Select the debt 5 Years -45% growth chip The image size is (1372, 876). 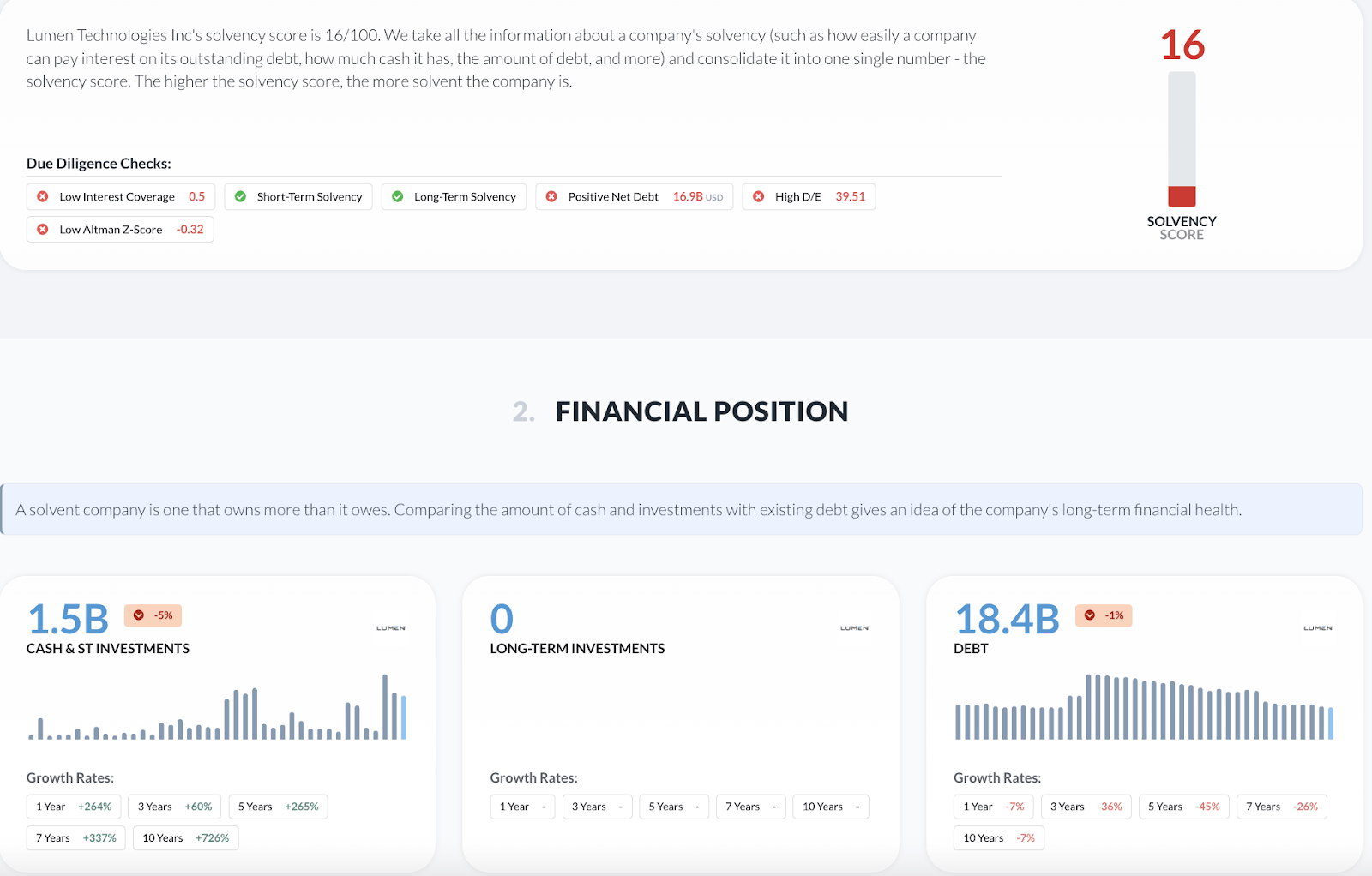(1183, 807)
